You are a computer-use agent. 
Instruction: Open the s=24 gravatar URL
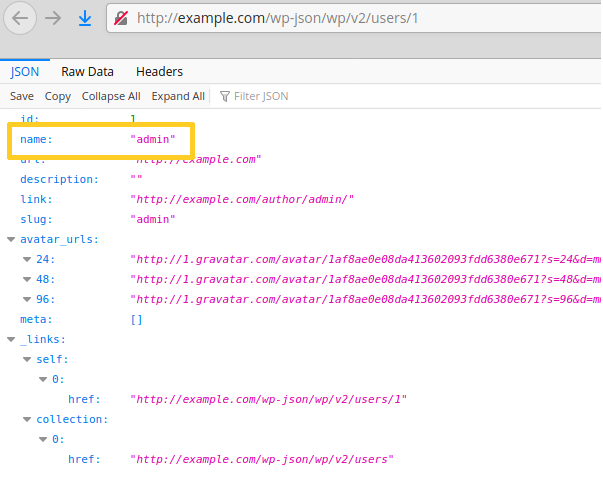pos(365,260)
